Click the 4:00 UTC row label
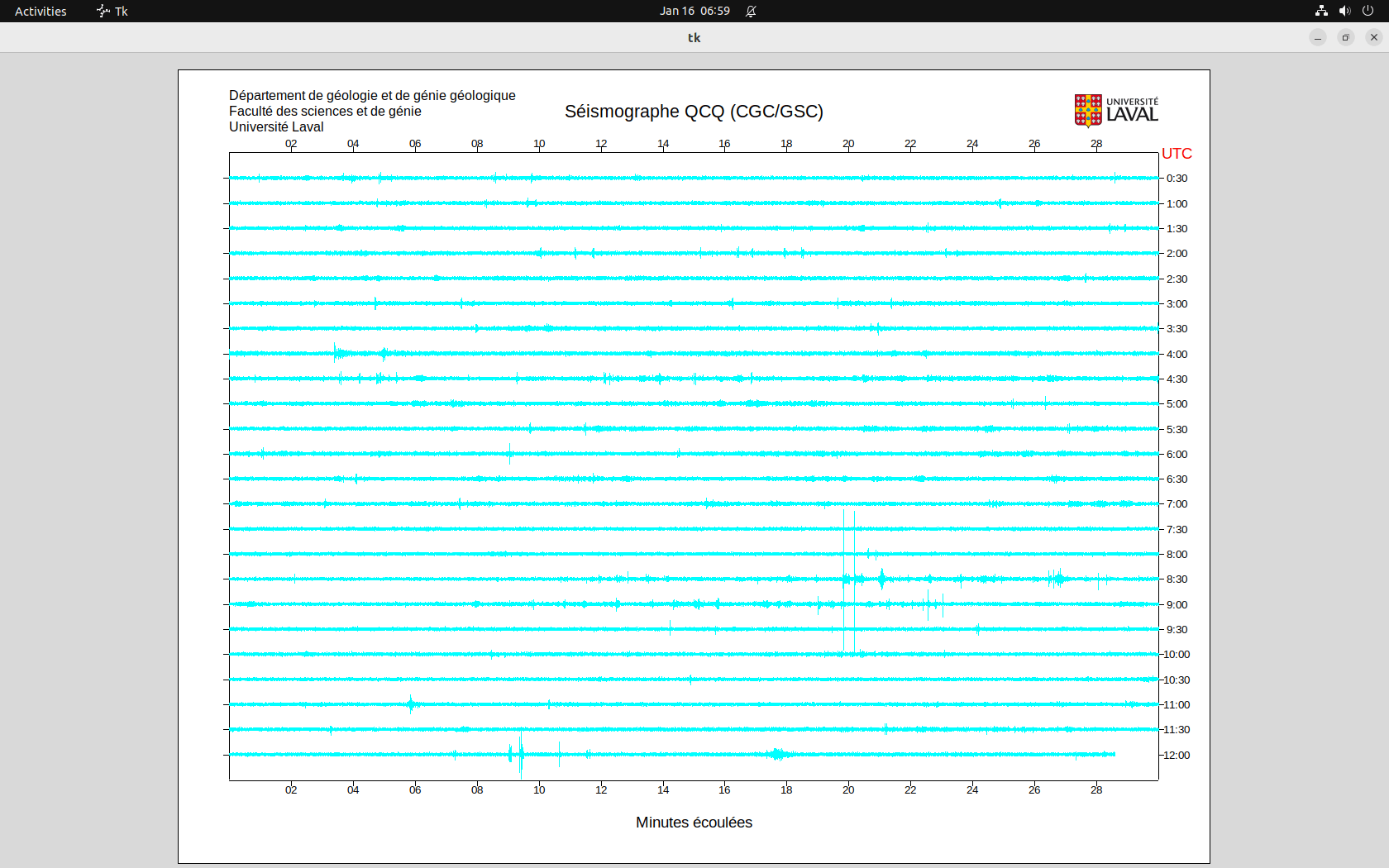 (x=1177, y=354)
